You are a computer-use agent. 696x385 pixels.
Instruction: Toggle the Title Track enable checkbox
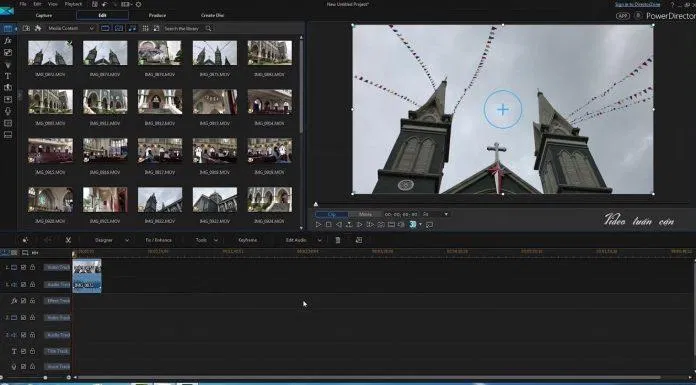pos(23,351)
